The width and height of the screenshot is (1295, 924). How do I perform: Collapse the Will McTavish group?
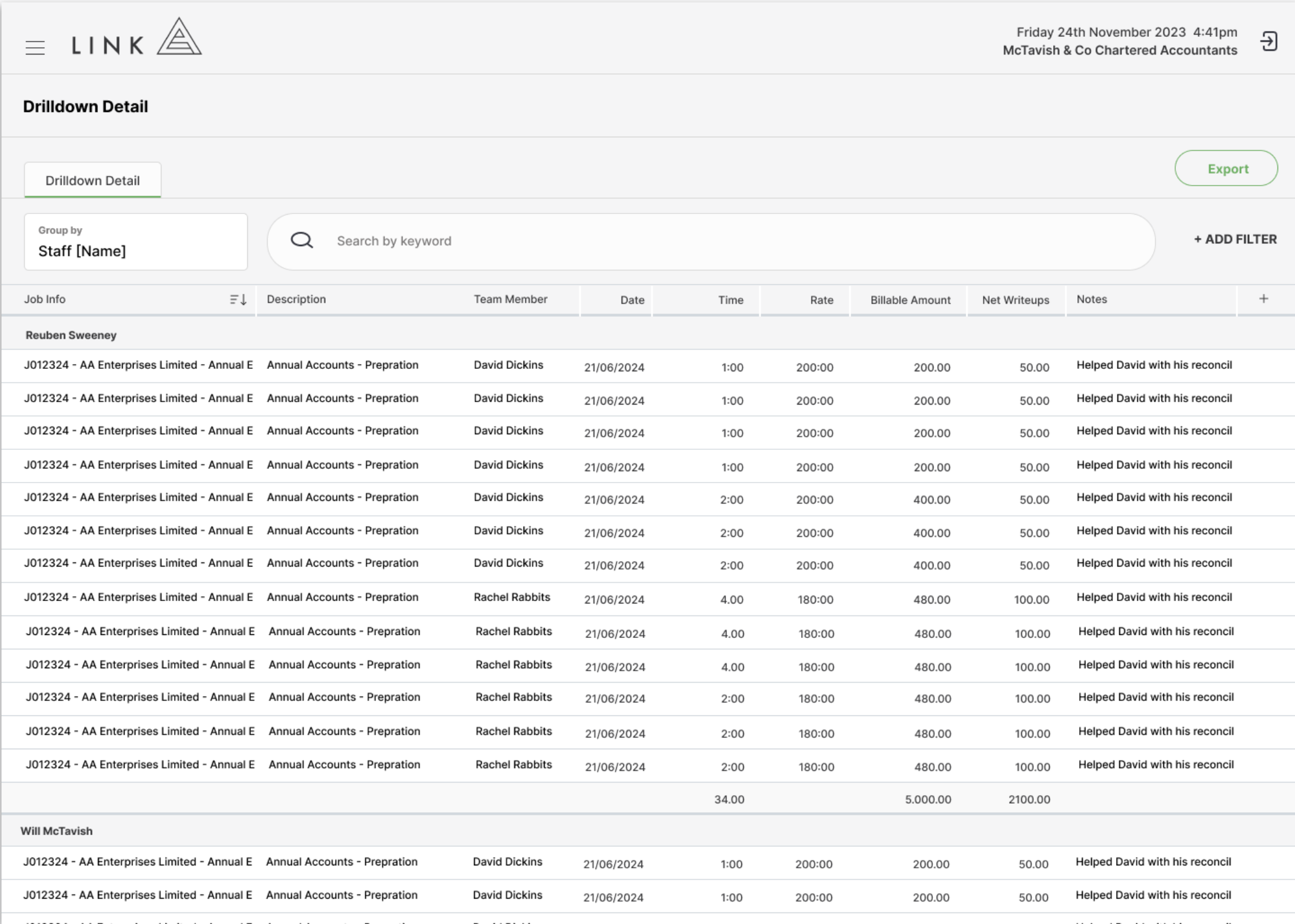[56, 831]
